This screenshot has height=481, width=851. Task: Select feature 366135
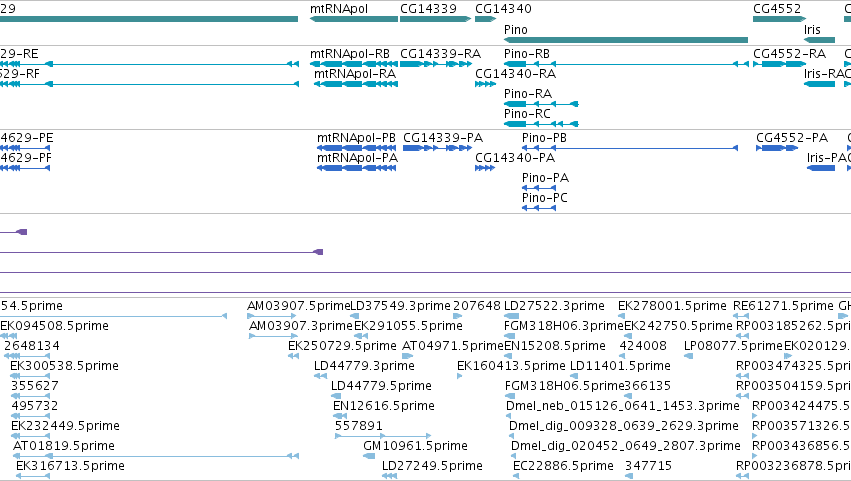[628, 396]
